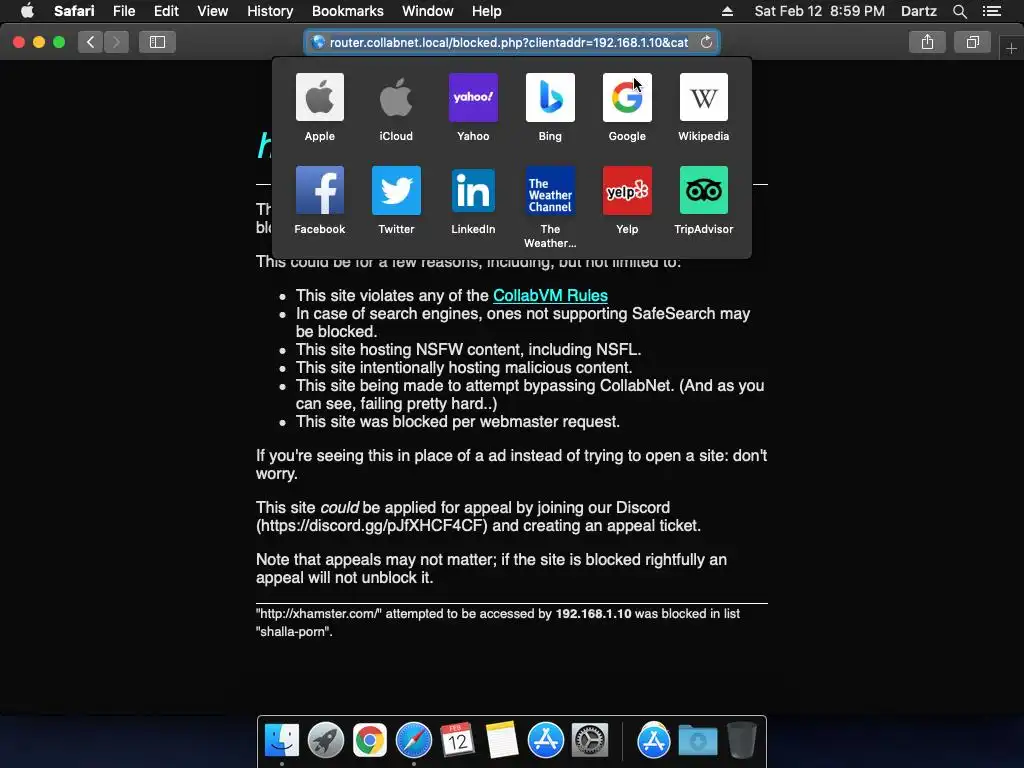The image size is (1024, 768).
Task: Open the Yelp favorite shortcut
Action: click(627, 190)
